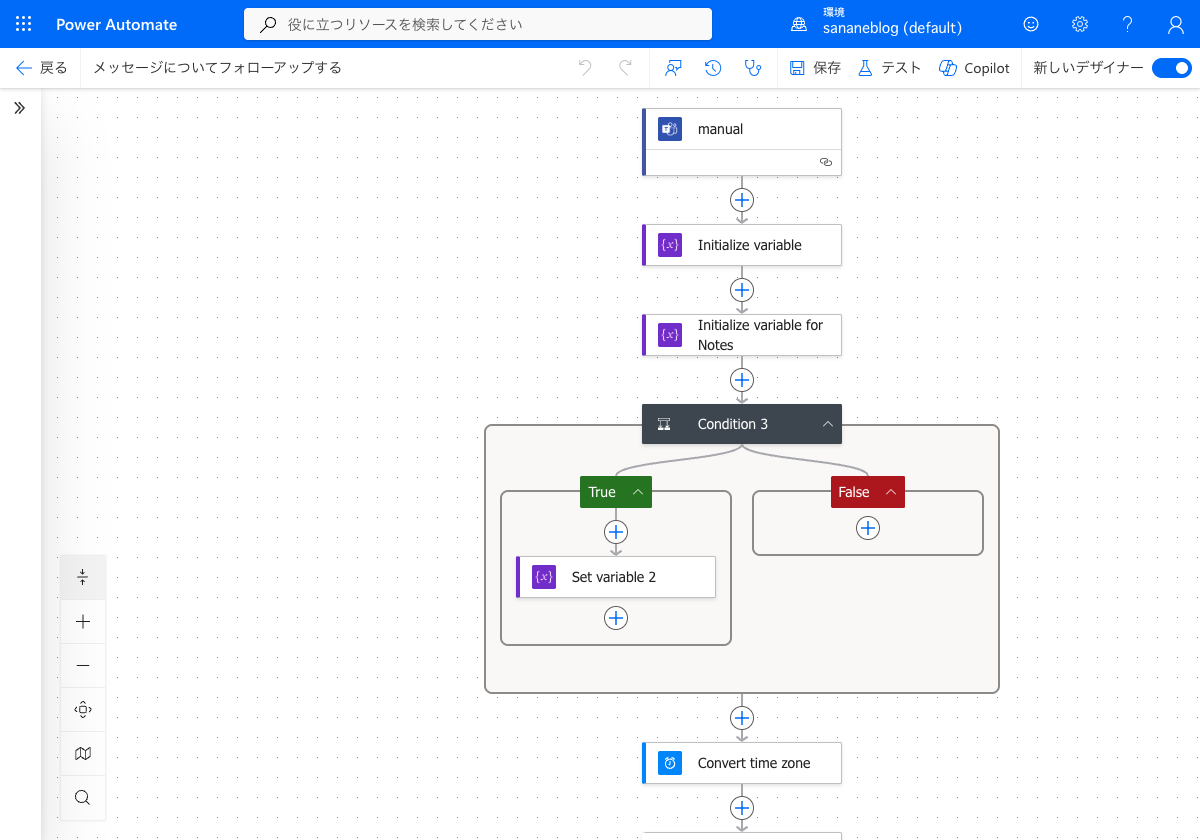
Task: Zoom out with the minus control
Action: 83,665
